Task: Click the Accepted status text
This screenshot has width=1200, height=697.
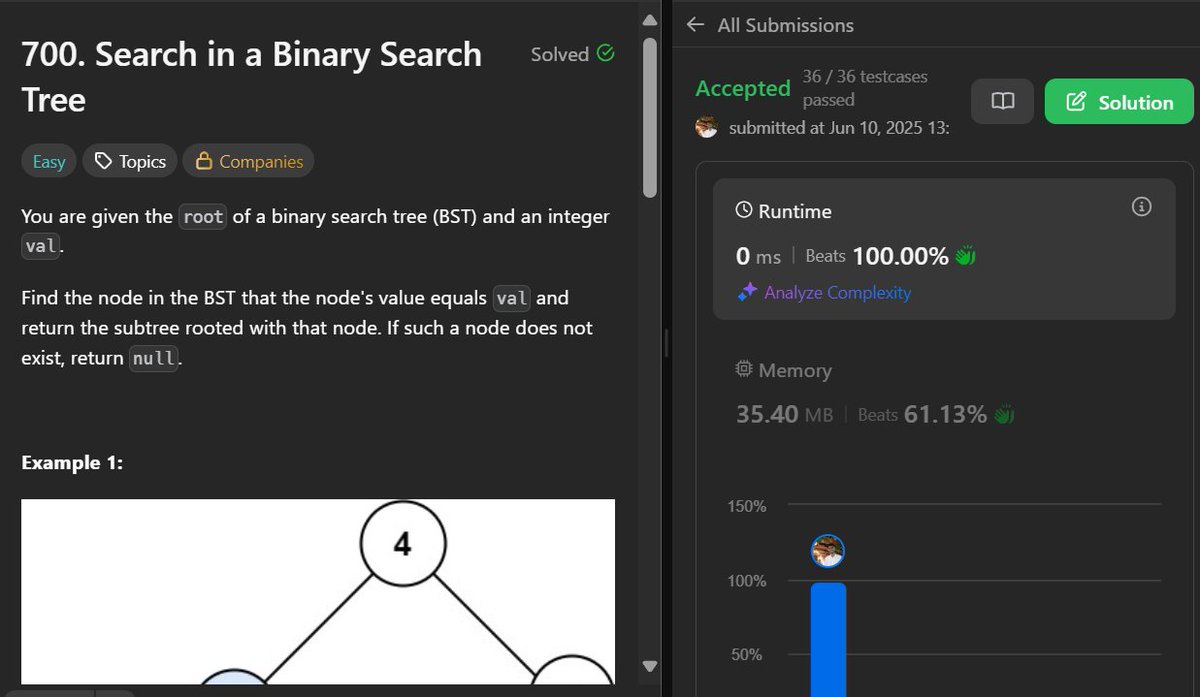Action: click(743, 88)
